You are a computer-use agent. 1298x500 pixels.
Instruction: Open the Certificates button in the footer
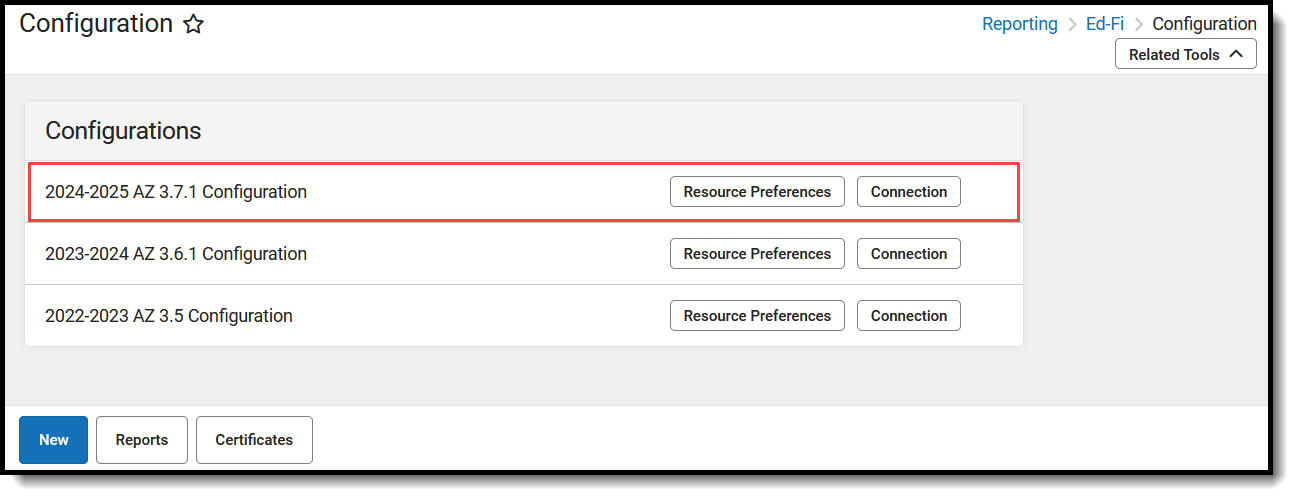pyautogui.click(x=254, y=440)
